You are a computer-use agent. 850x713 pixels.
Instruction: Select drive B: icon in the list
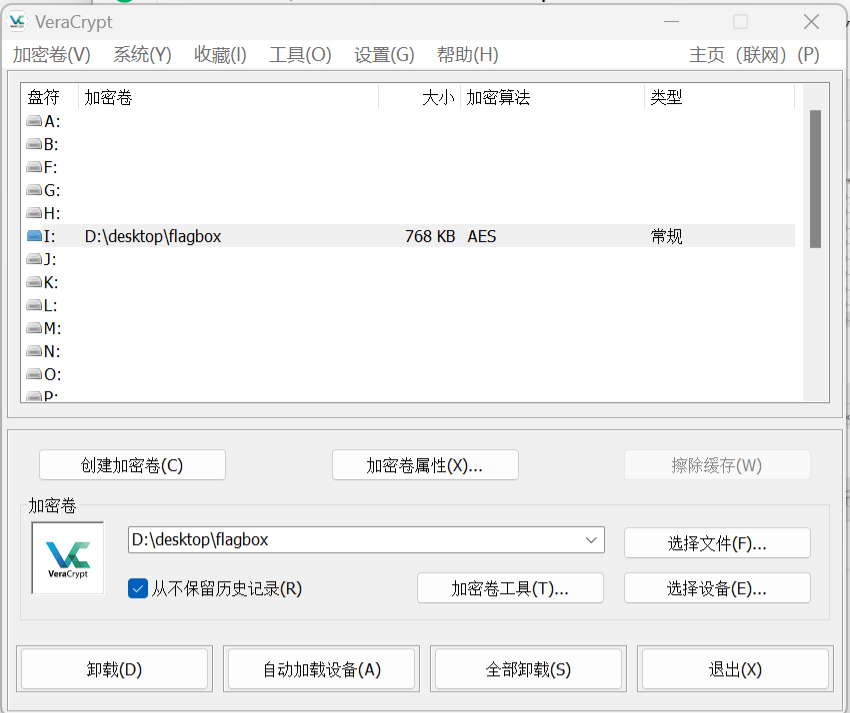point(34,144)
